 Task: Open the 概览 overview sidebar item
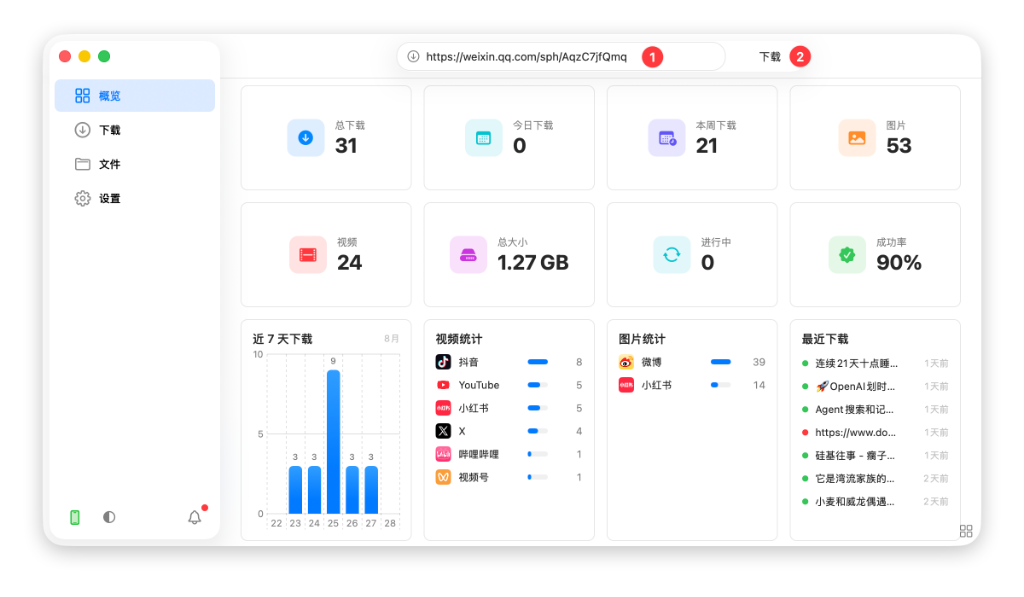point(135,95)
